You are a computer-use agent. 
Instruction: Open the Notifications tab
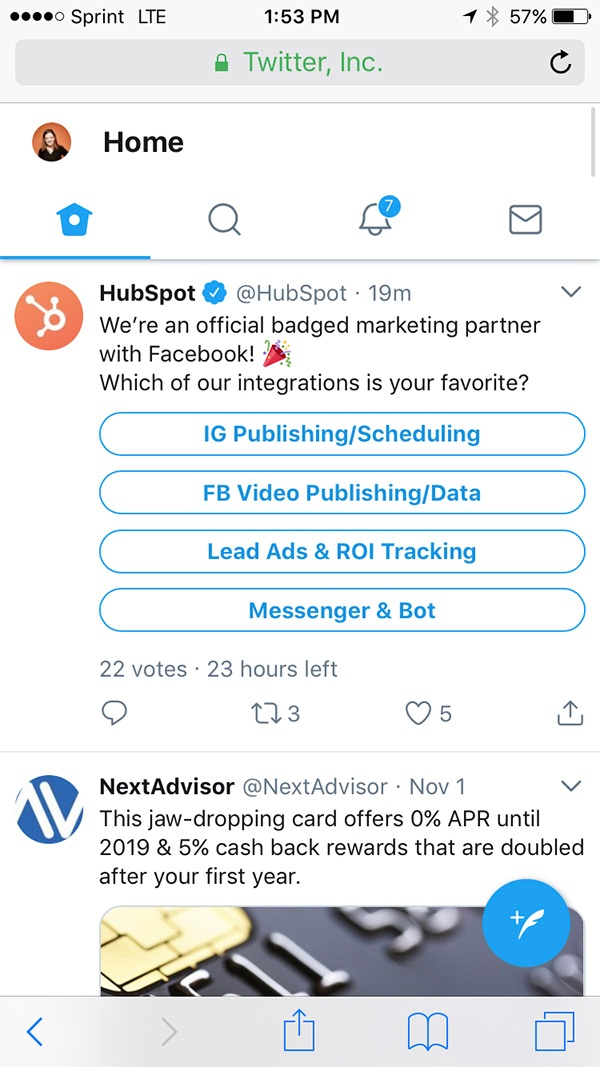(x=376, y=219)
